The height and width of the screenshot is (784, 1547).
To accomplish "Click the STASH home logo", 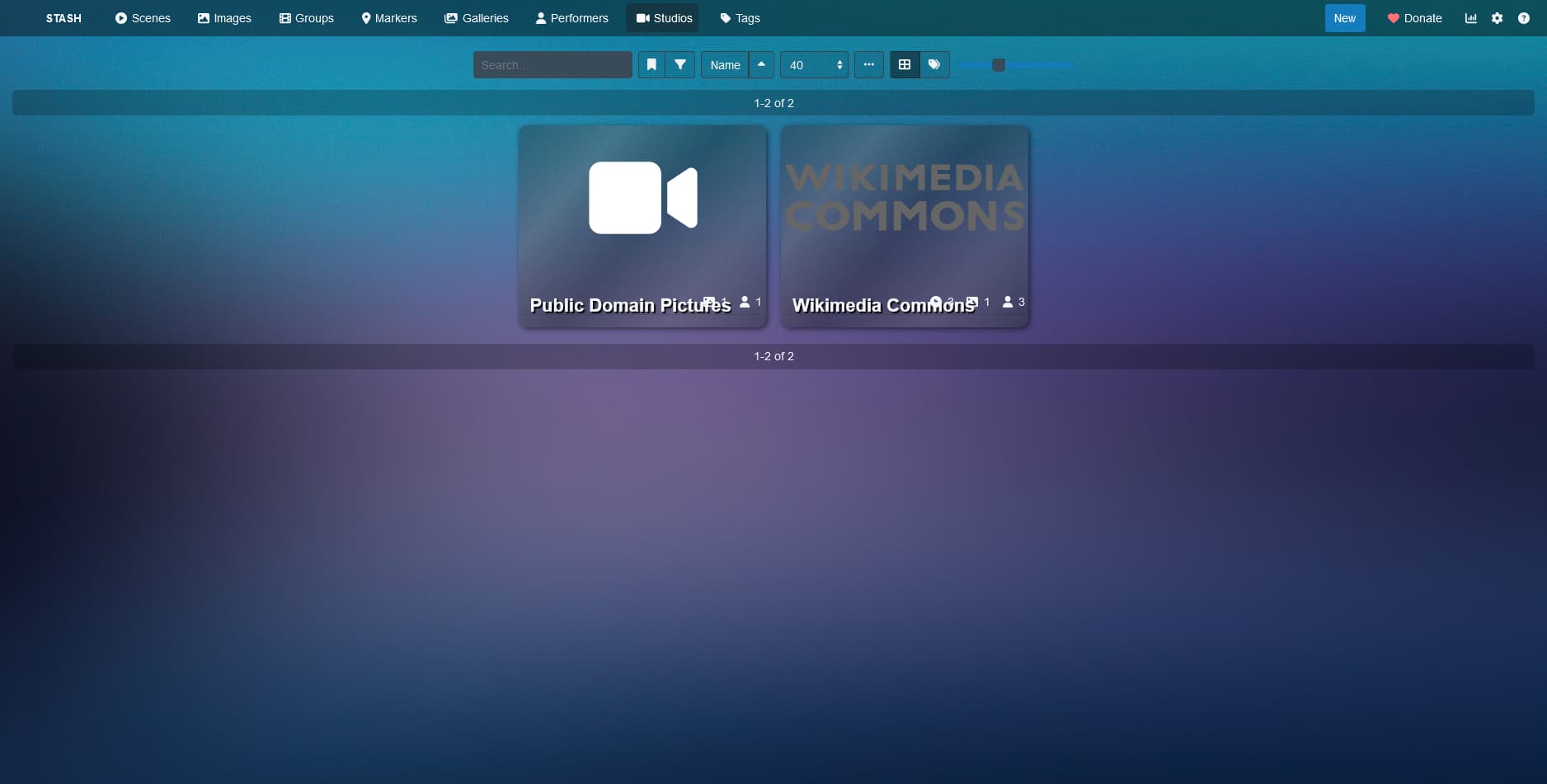I will pyautogui.click(x=63, y=18).
